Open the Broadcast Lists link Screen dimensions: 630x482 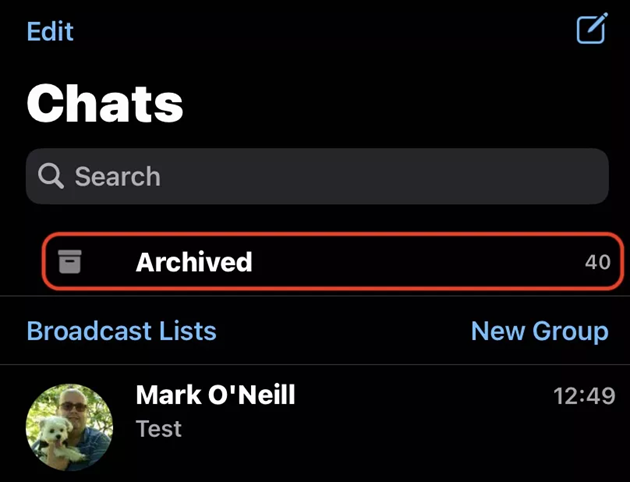(121, 331)
